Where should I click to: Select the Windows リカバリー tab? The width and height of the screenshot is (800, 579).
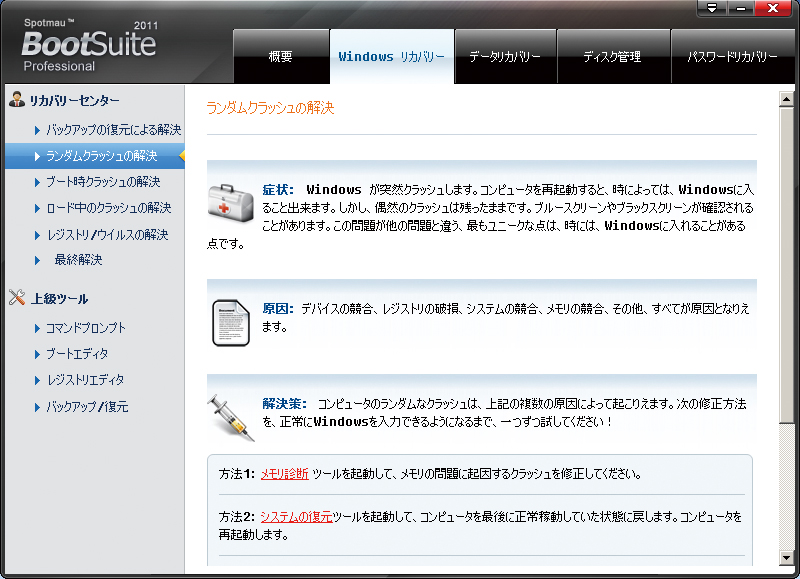[x=392, y=57]
